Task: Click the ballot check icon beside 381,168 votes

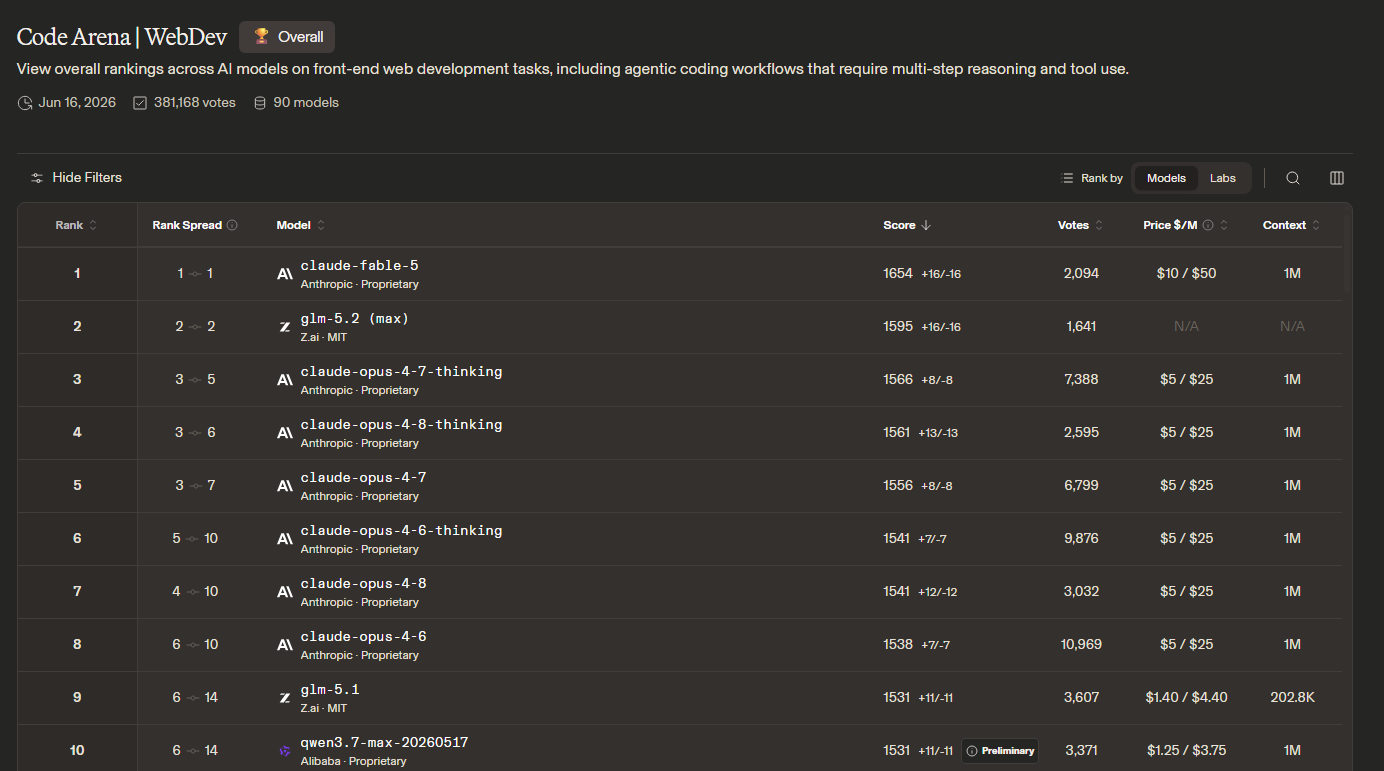Action: coord(140,103)
